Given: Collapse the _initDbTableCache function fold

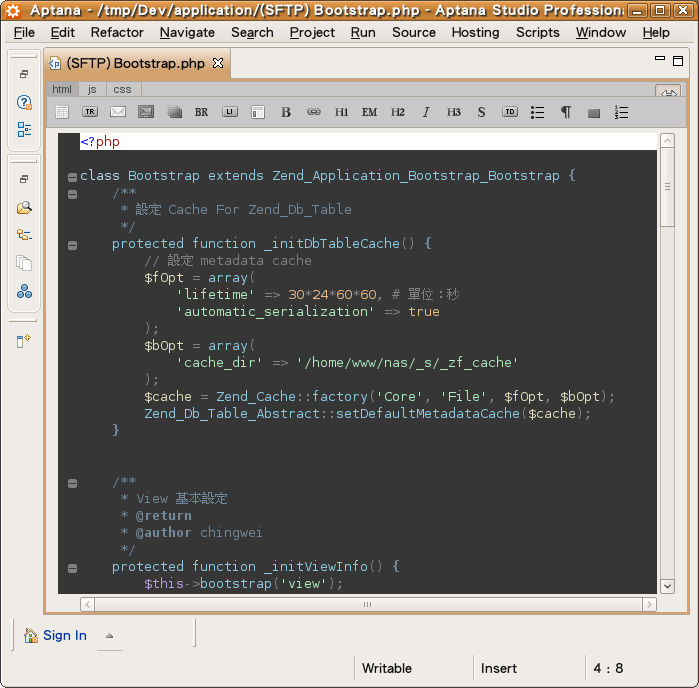Looking at the screenshot, I should pos(73,244).
